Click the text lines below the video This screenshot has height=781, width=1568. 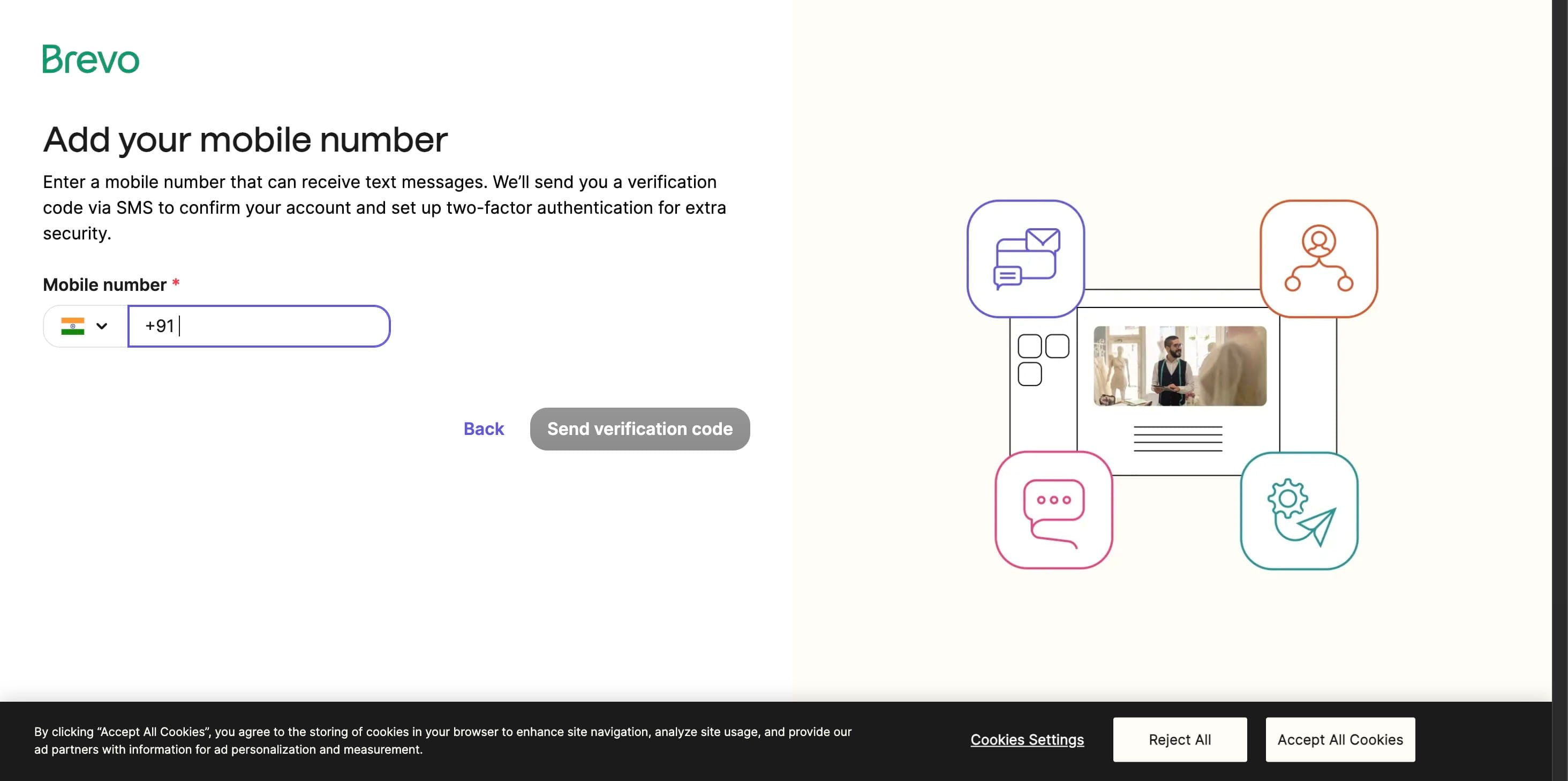tap(1179, 437)
